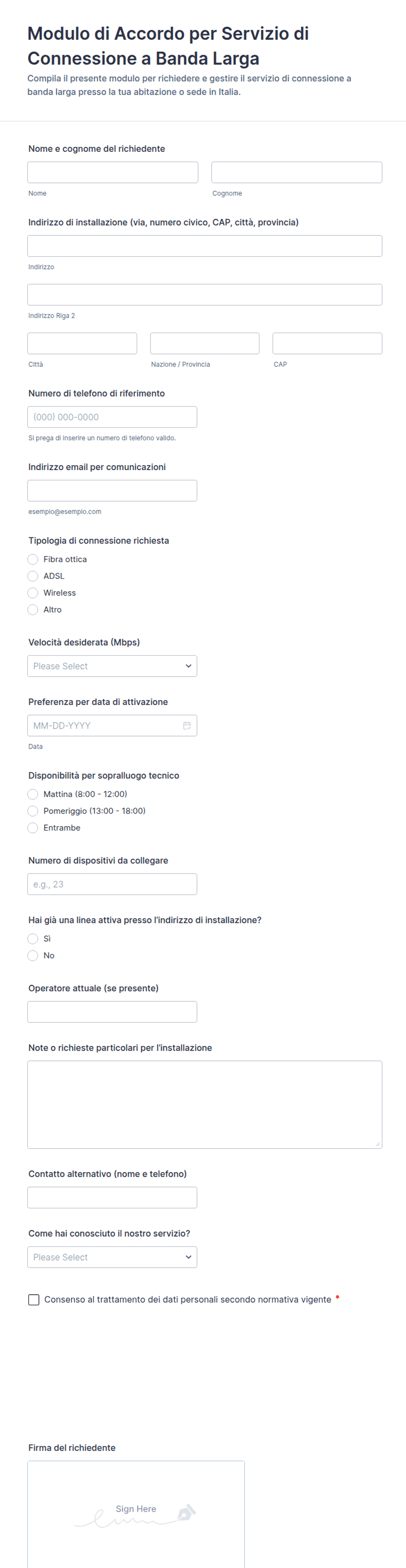Click the phone number field
Screen dimensions: 406x1568
[112, 417]
